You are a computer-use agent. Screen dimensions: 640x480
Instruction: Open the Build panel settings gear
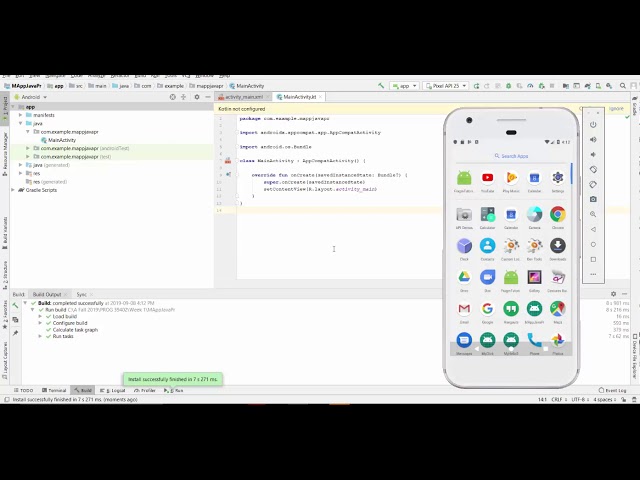[x=613, y=294]
